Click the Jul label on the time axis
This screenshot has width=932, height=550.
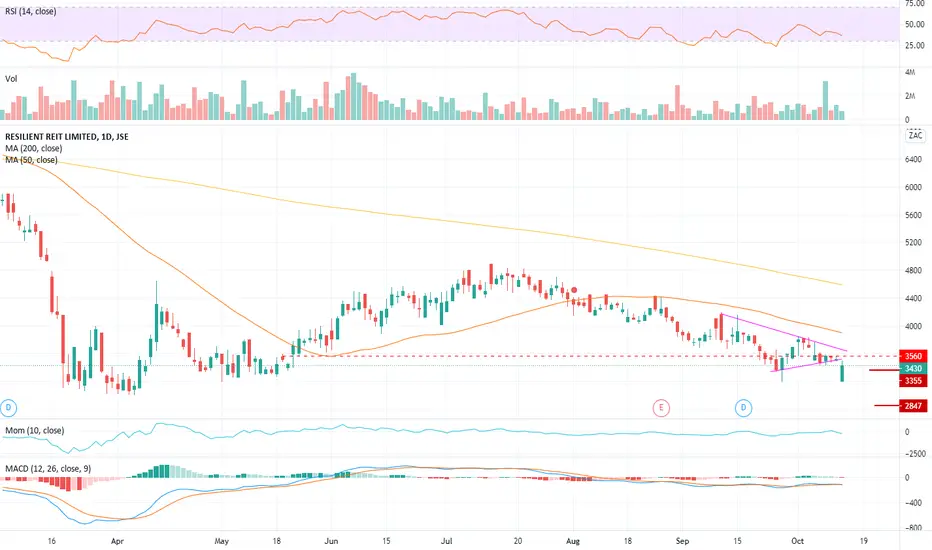(446, 541)
